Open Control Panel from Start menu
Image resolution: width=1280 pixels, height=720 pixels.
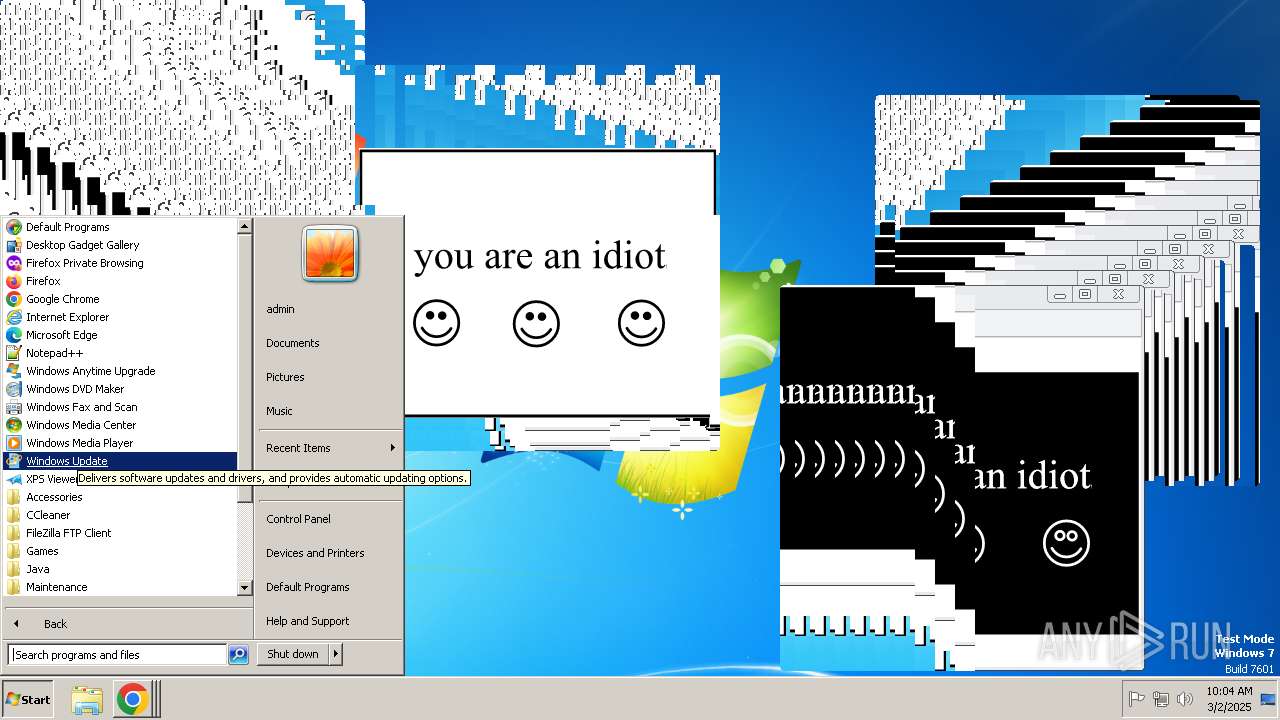pyautogui.click(x=298, y=519)
